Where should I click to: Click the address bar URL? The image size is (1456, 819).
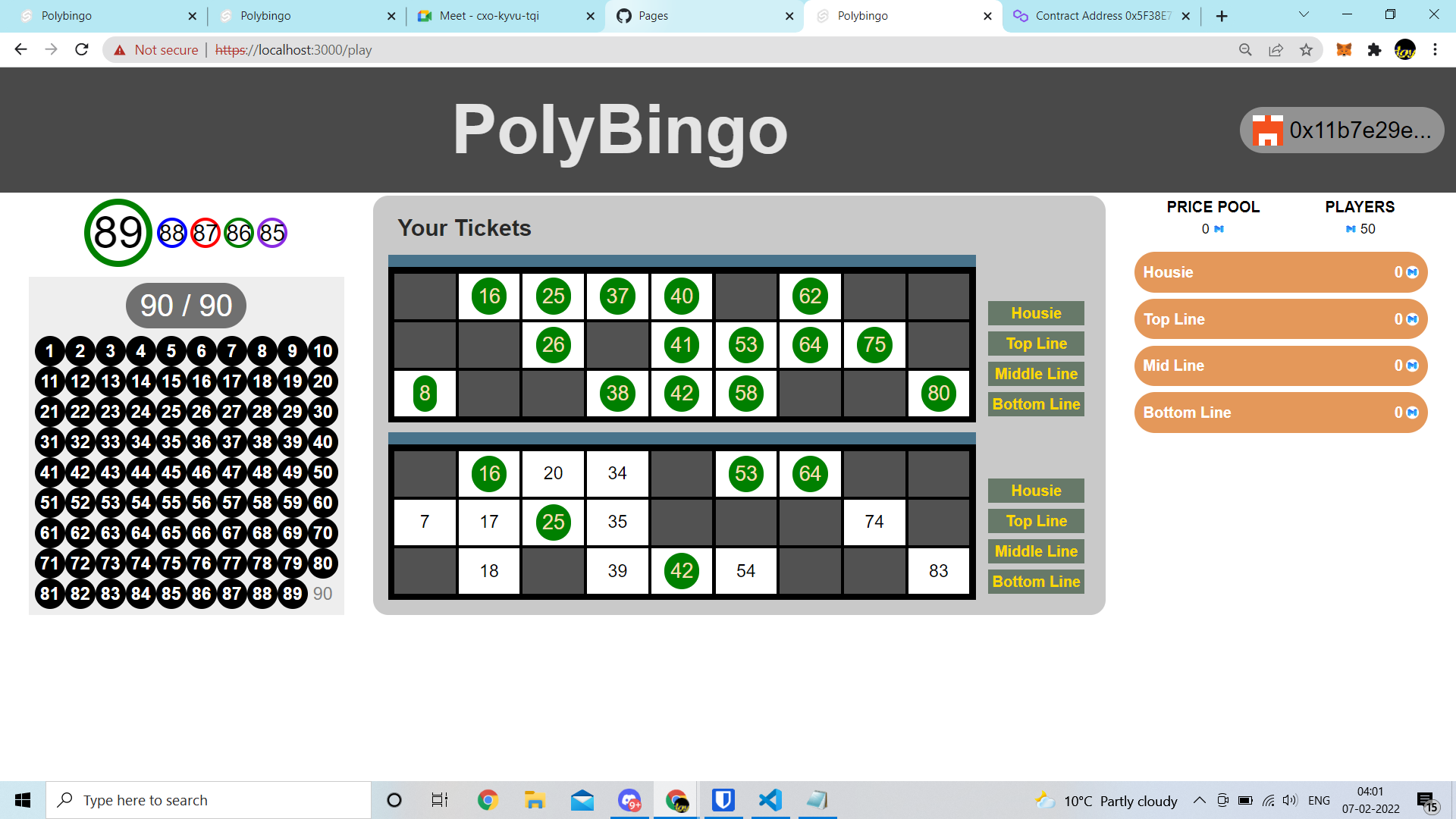(x=293, y=50)
